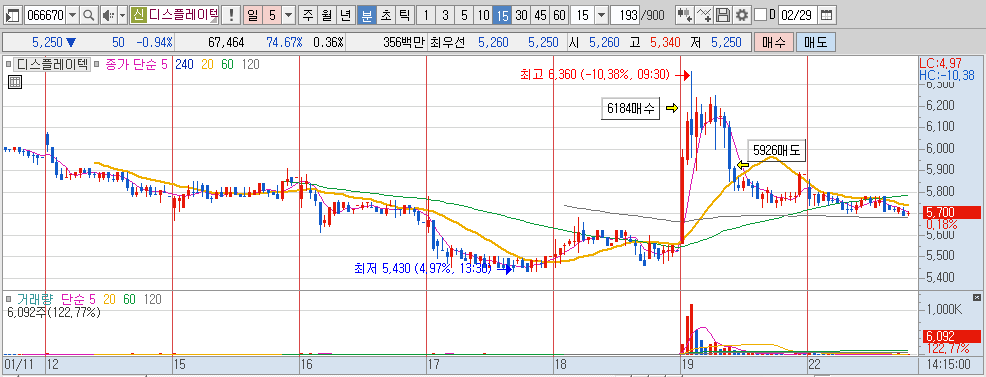Click the small square marker before 거래량 legend
Screen dimensions: 986x377
coord(9,300)
